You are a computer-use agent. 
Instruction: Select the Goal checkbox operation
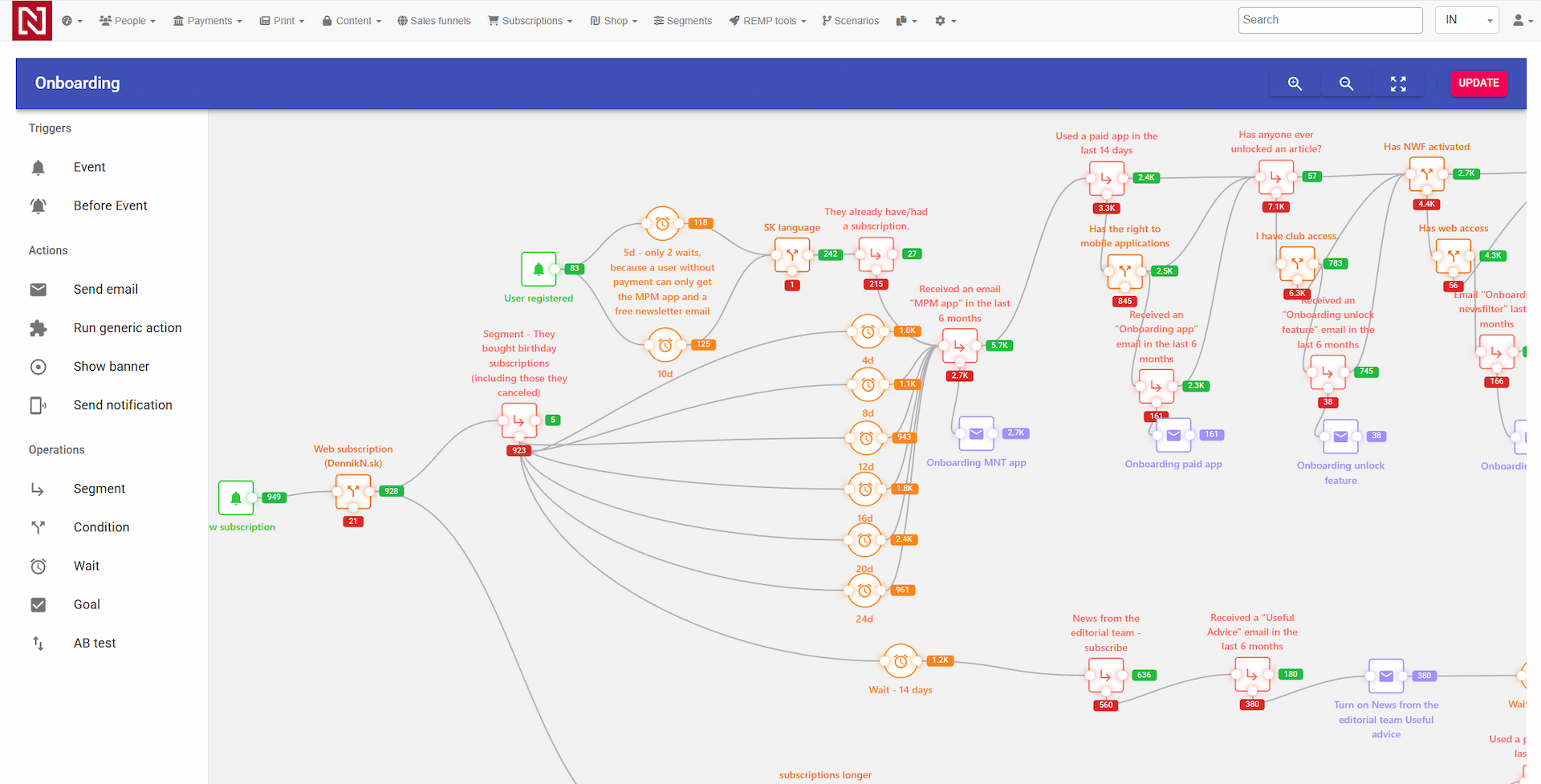pyautogui.click(x=38, y=604)
